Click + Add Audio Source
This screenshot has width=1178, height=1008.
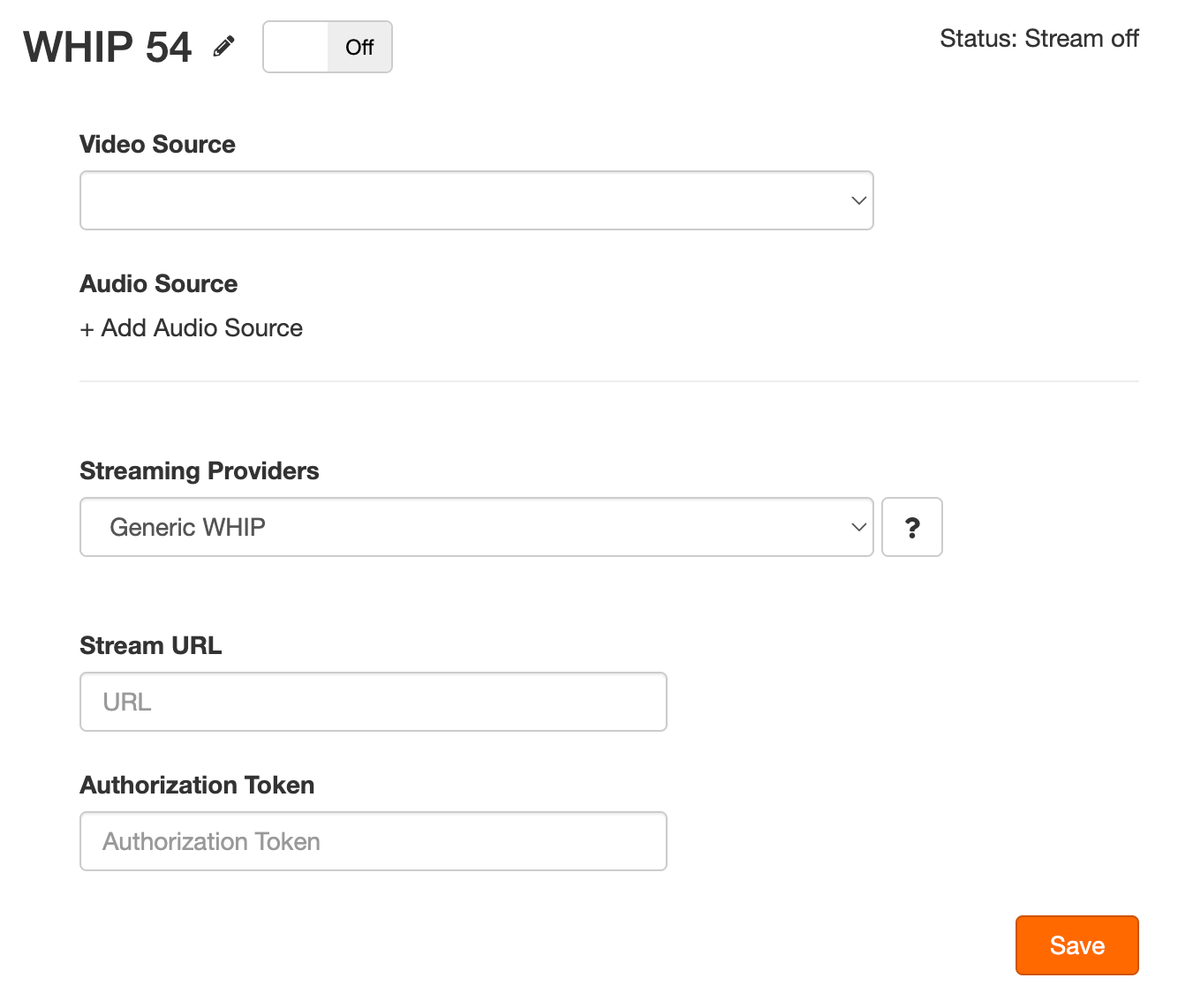191,327
